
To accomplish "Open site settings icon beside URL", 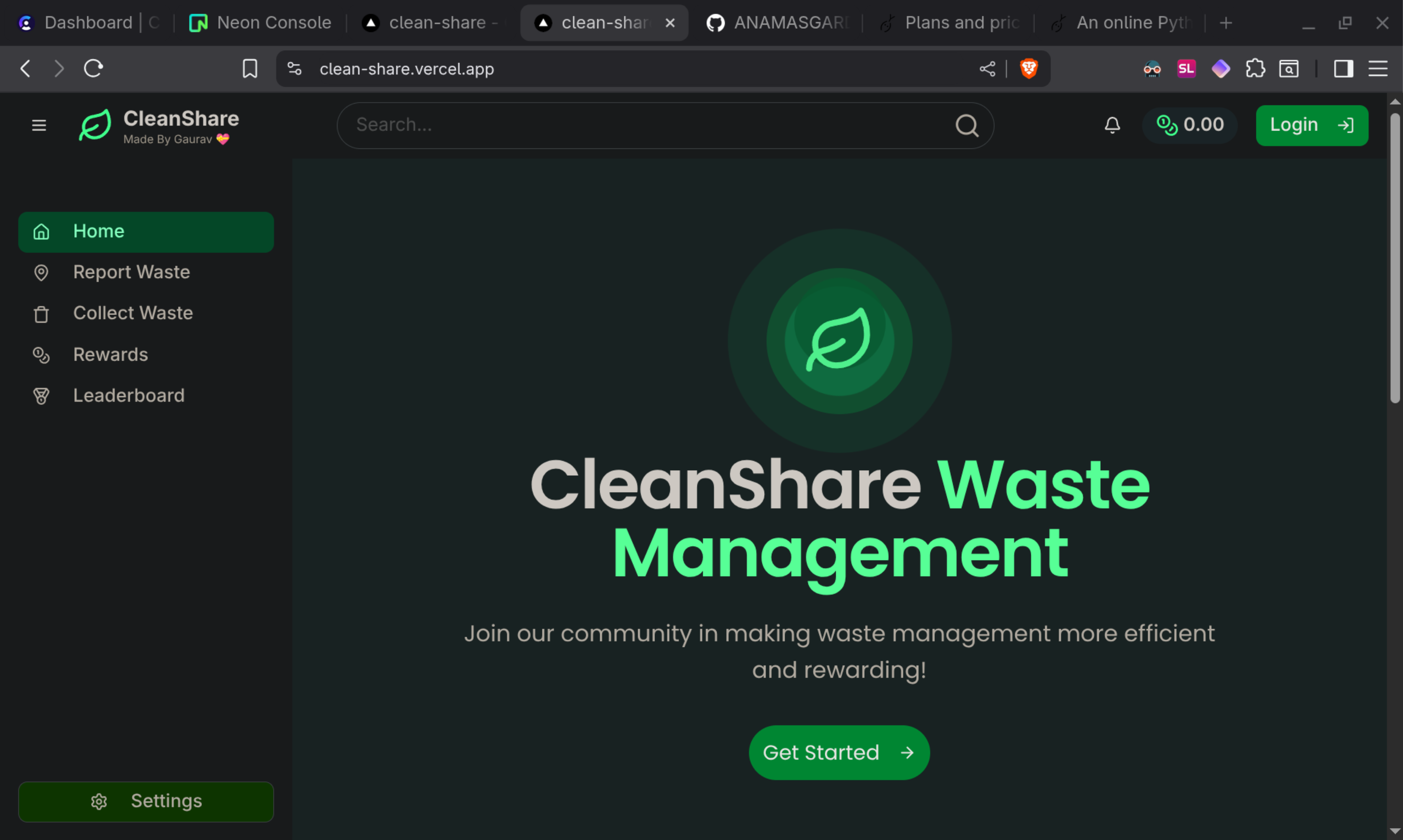I will tap(295, 68).
